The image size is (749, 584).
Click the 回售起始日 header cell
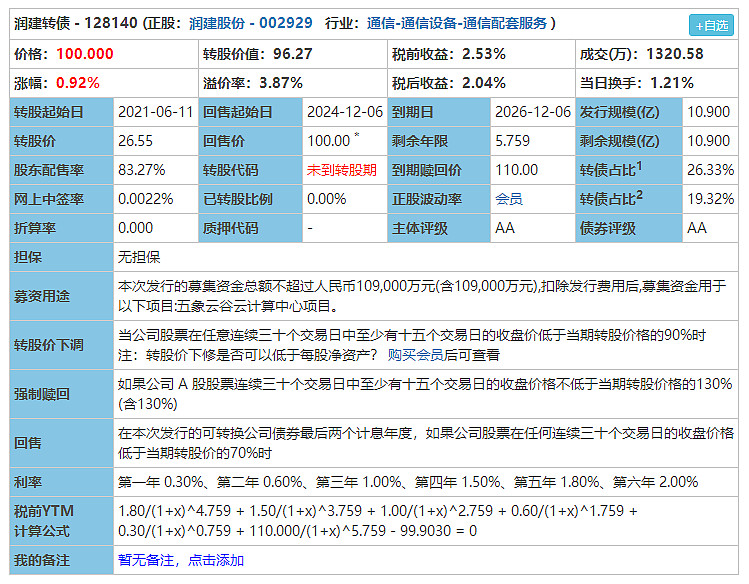tap(250, 112)
